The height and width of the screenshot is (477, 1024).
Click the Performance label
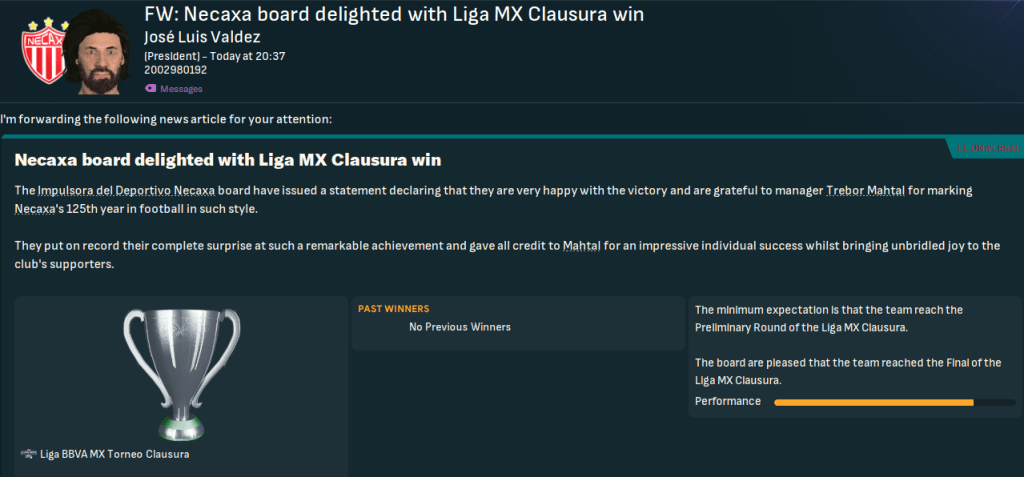point(727,401)
